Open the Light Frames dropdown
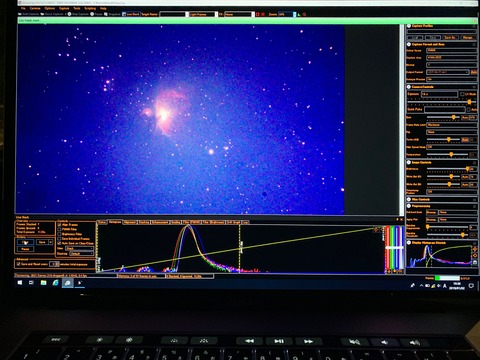The height and width of the screenshot is (360, 480). [203, 14]
